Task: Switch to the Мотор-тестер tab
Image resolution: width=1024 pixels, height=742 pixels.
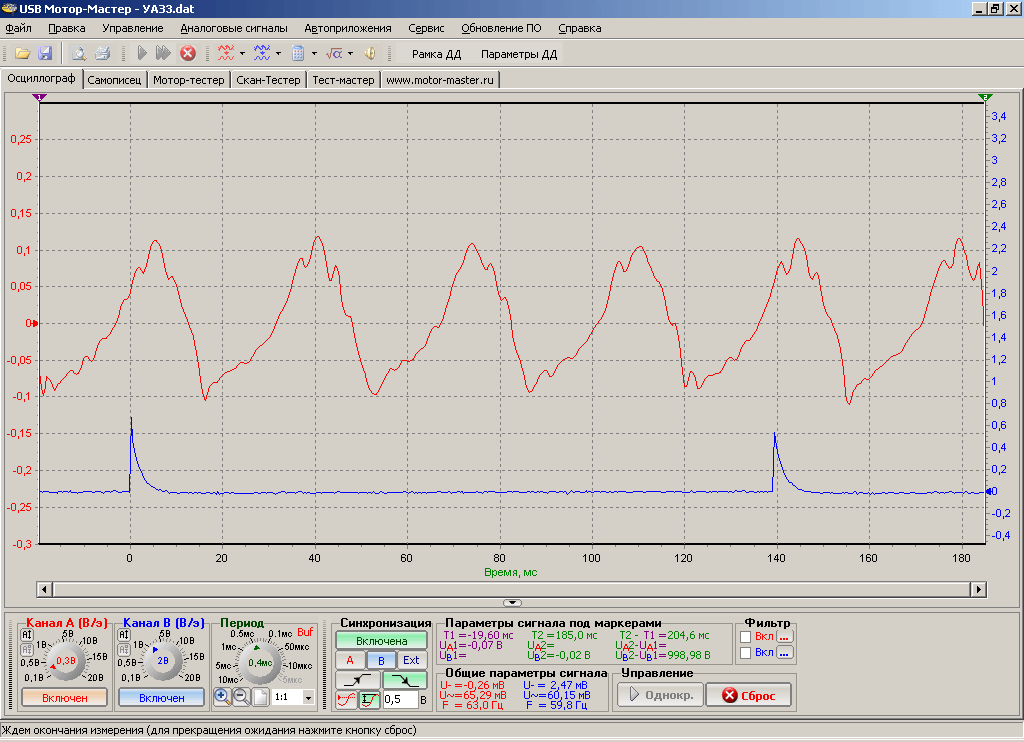Action: [189, 80]
